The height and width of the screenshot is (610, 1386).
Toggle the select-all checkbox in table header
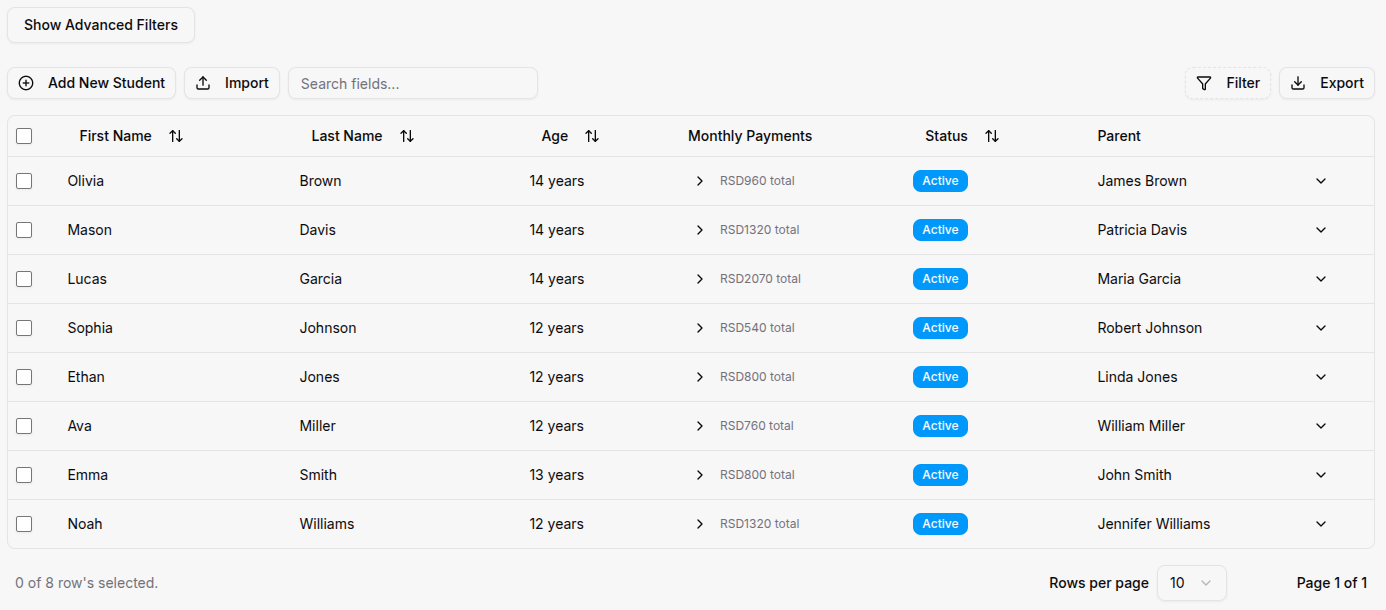[x=24, y=136]
